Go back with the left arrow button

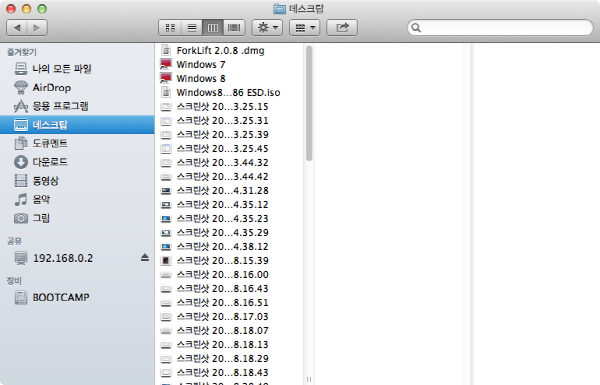[x=17, y=28]
